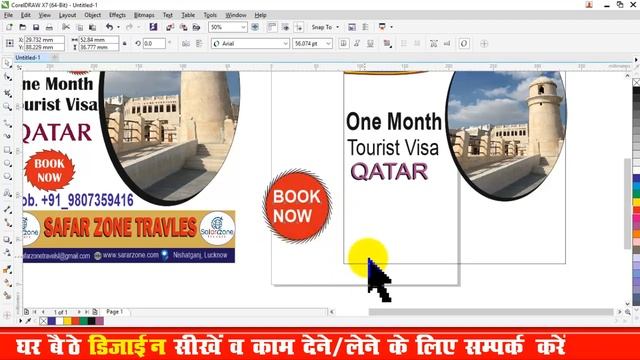Image resolution: width=640 pixels, height=360 pixels.
Task: Select the Page 1 tab
Action: pos(114,311)
